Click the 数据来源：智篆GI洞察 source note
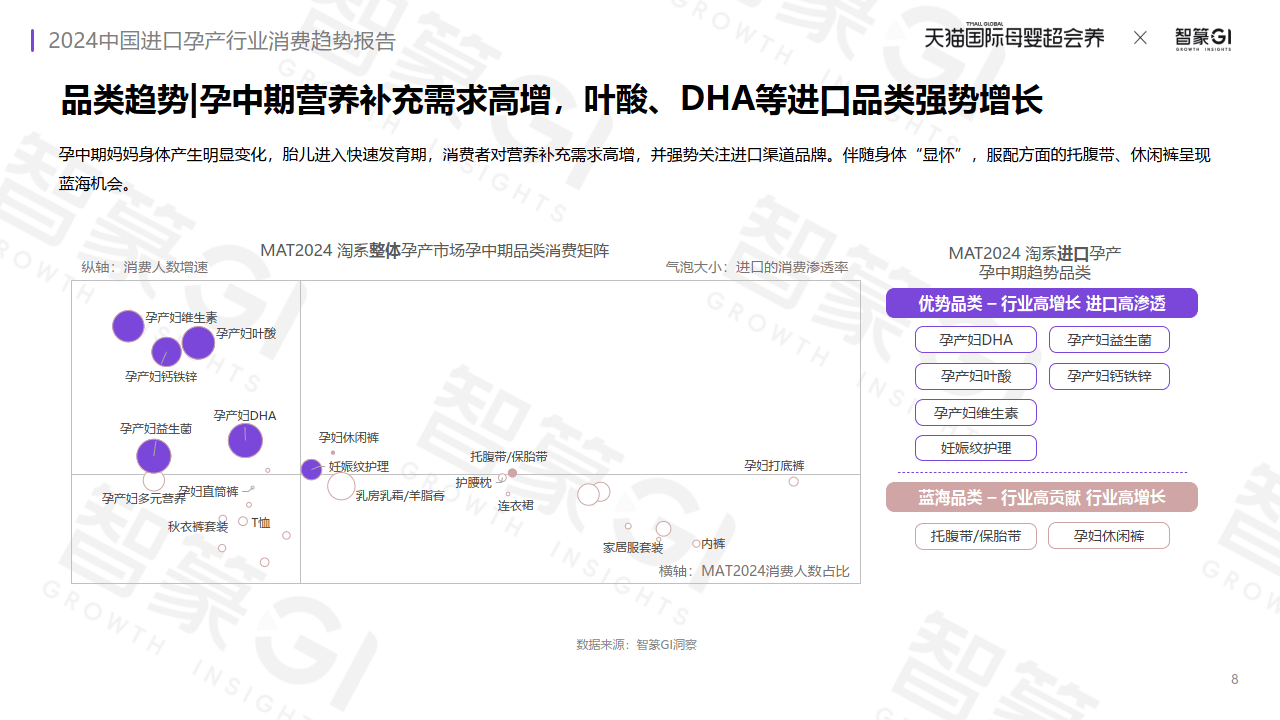 point(637,645)
